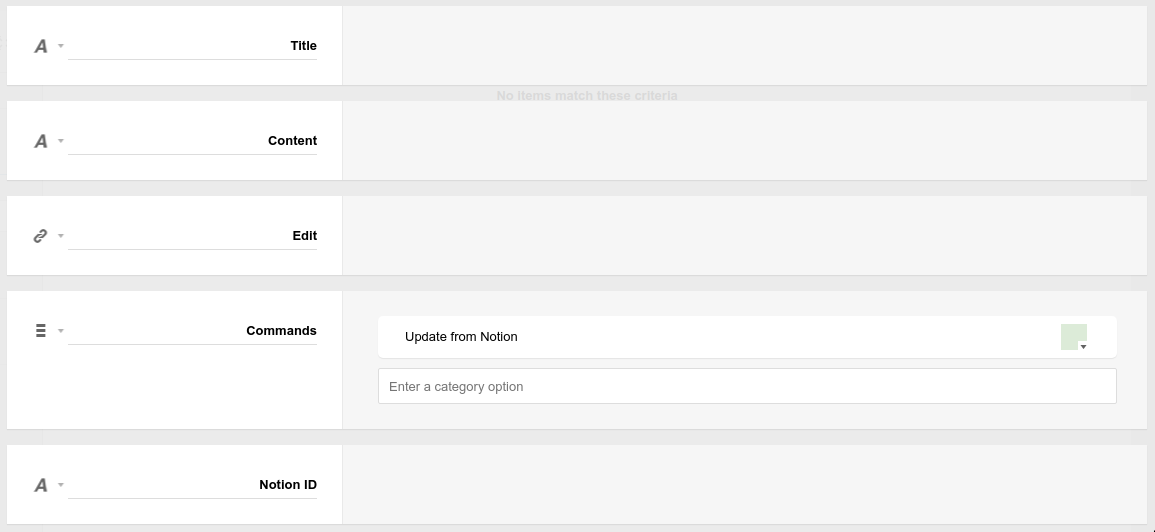Focus the Enter a category option field

tap(747, 386)
